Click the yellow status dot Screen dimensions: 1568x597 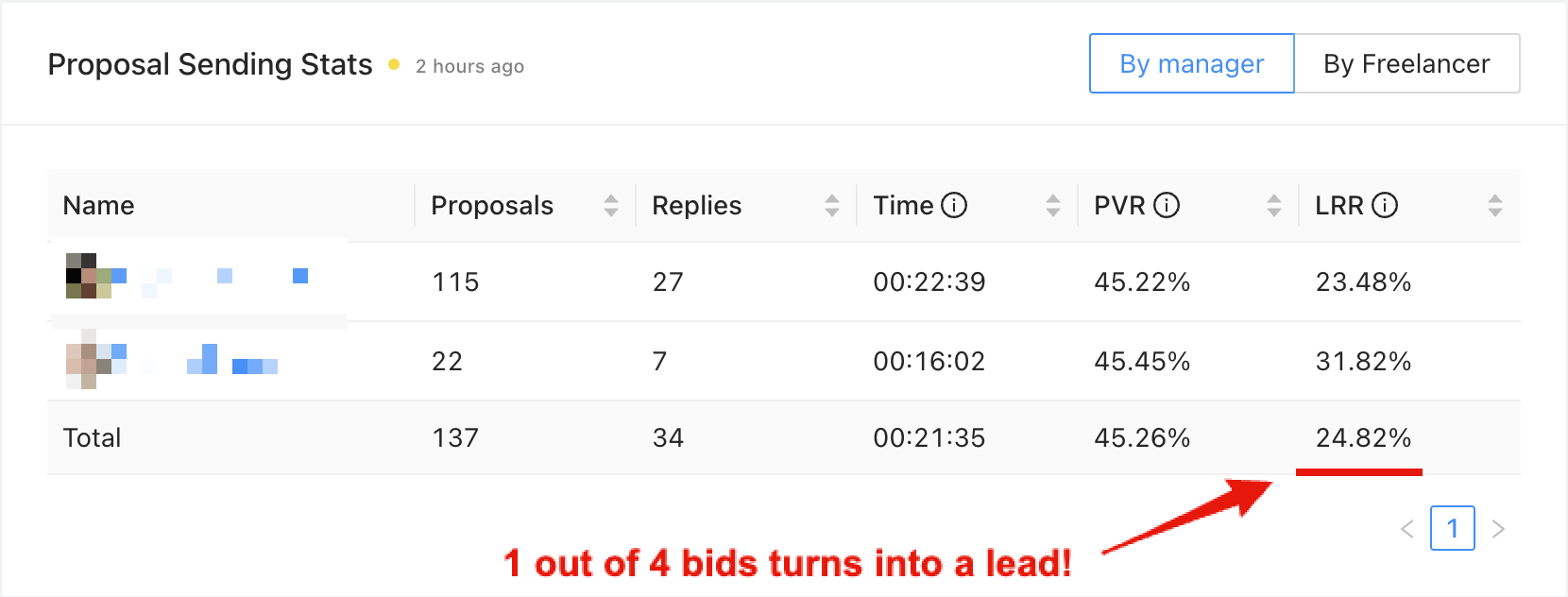pos(394,64)
